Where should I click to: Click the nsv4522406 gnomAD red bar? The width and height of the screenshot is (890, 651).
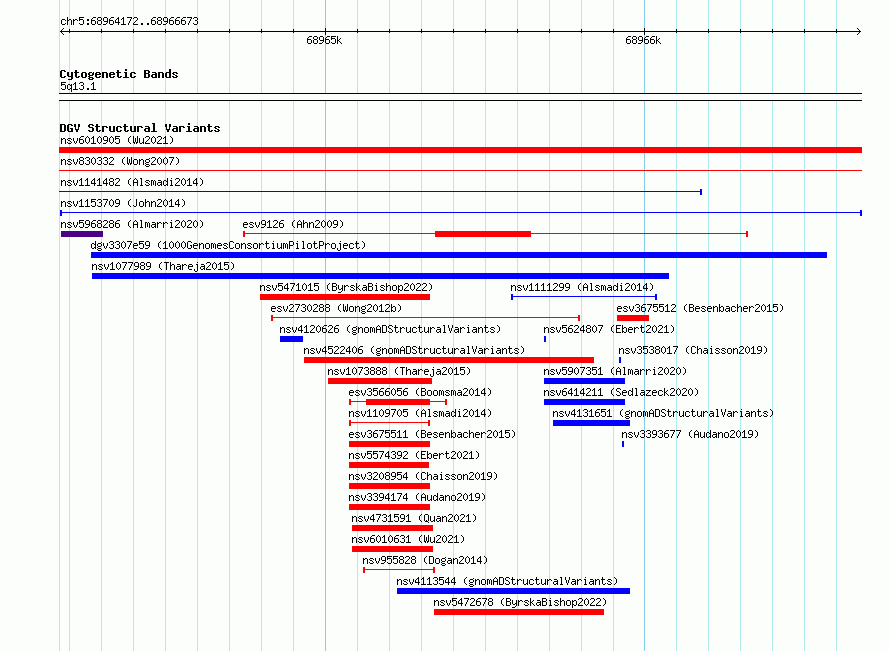[x=449, y=360]
